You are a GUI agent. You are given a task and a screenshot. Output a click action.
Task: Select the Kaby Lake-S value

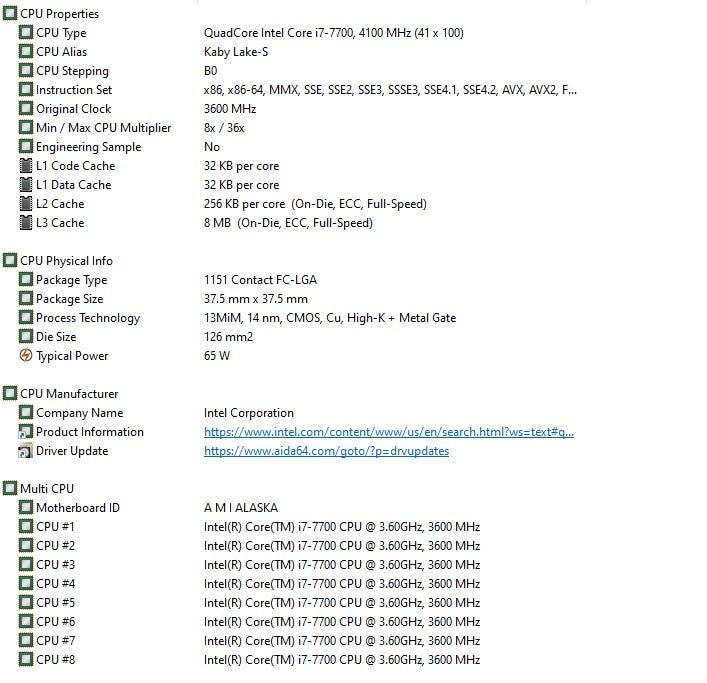click(x=236, y=51)
